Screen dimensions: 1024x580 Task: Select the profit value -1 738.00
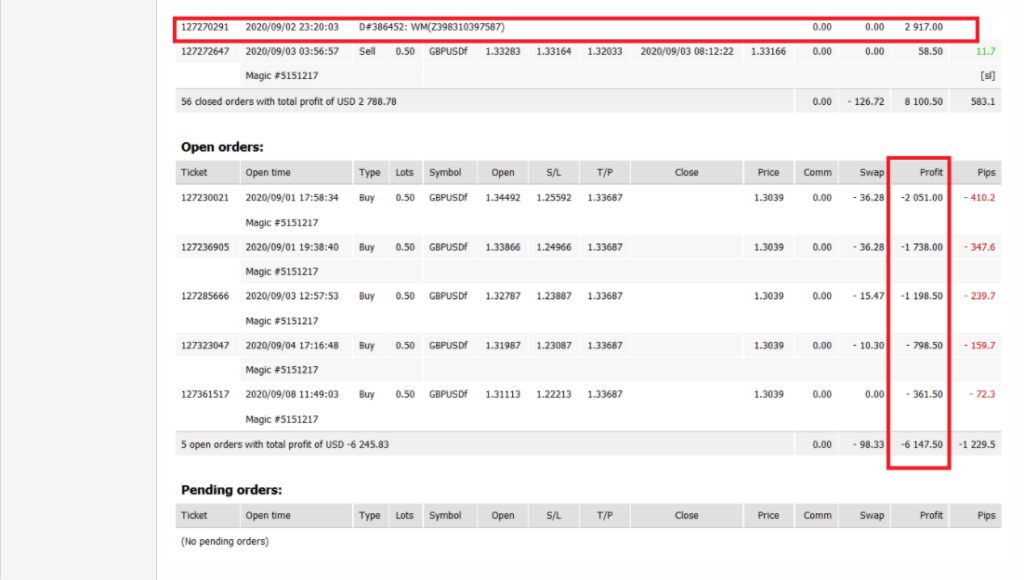pyautogui.click(x=921, y=248)
